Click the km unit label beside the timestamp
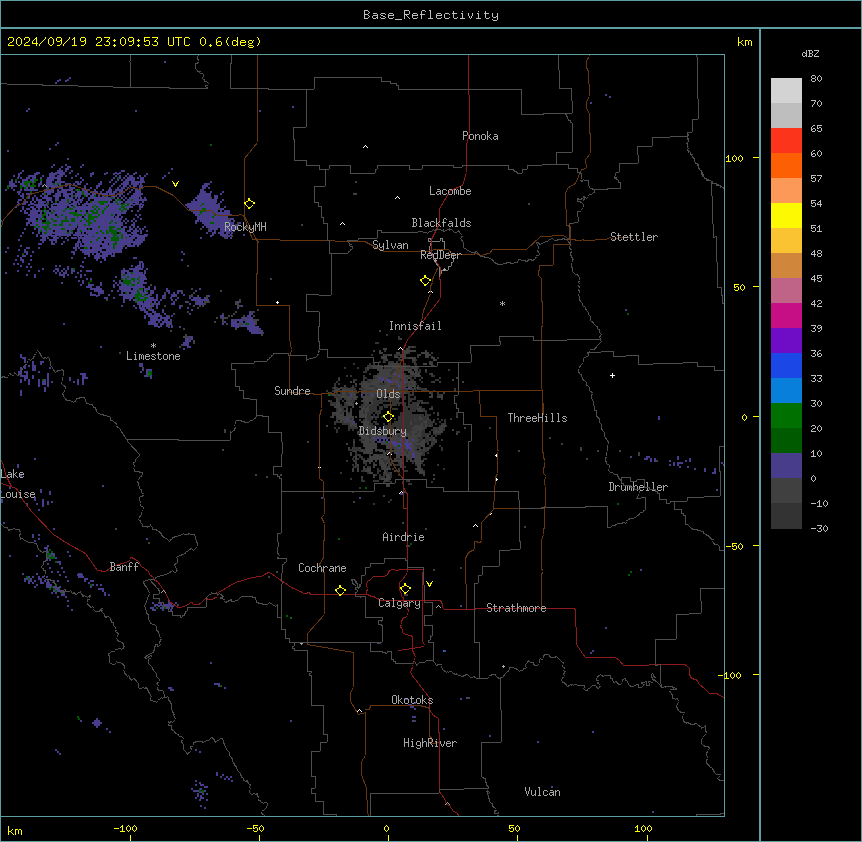Screen dimensions: 862x842 (744, 42)
